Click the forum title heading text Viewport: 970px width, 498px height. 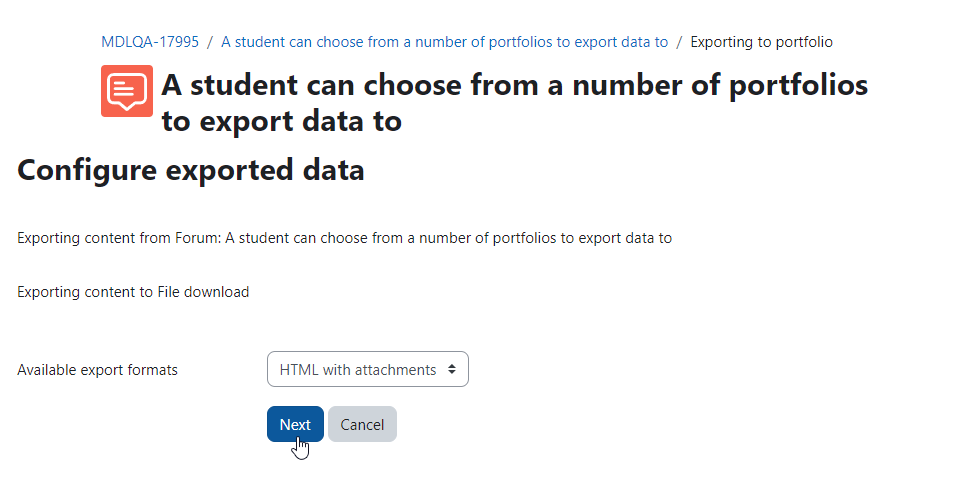click(514, 103)
